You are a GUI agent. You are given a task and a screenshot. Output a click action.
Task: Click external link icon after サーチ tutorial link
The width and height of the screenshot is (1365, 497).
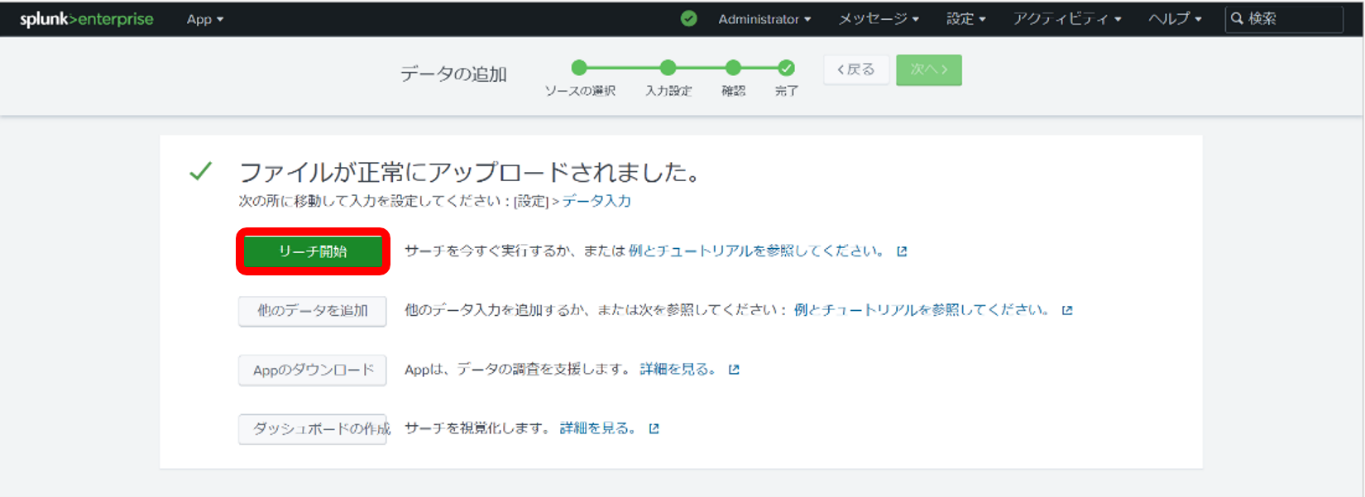[902, 252]
